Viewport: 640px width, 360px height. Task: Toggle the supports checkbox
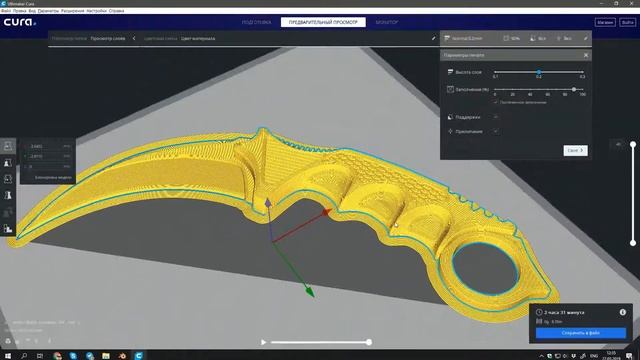(x=496, y=117)
